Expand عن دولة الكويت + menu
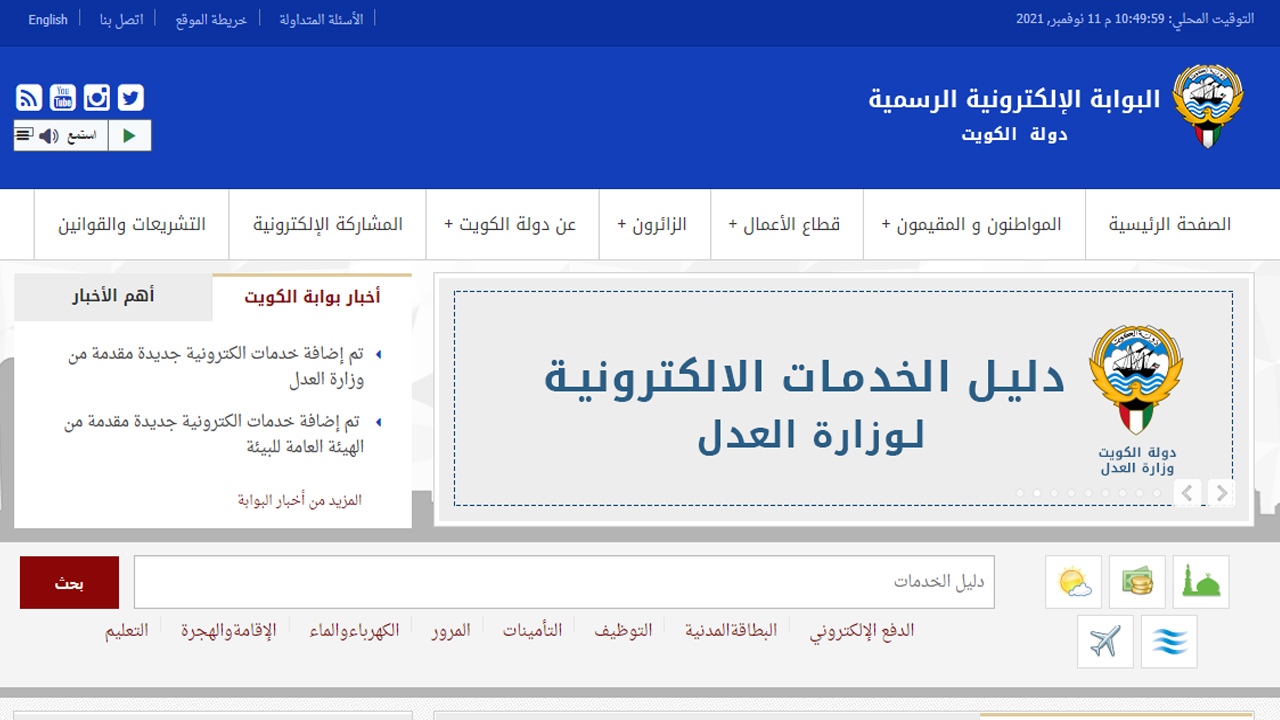 pyautogui.click(x=511, y=224)
